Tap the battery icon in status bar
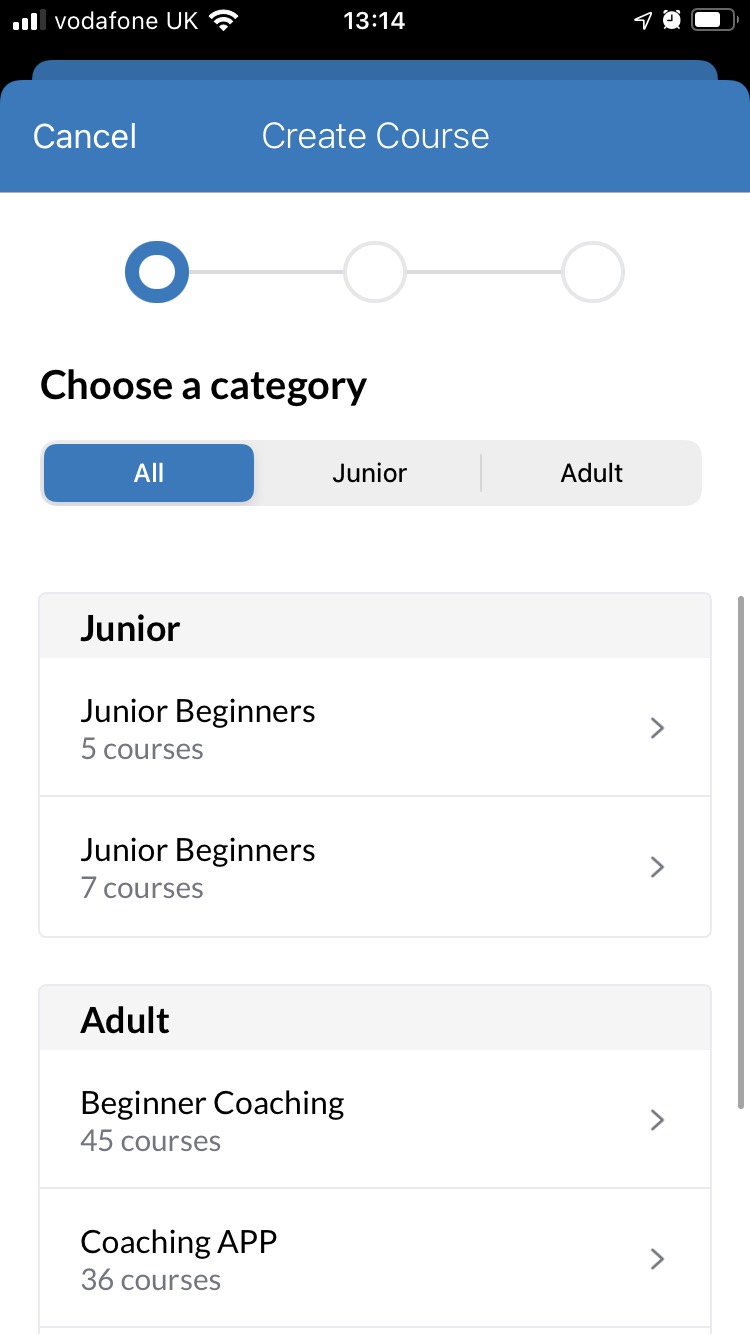Viewport: 750px width, 1334px height. tap(712, 20)
